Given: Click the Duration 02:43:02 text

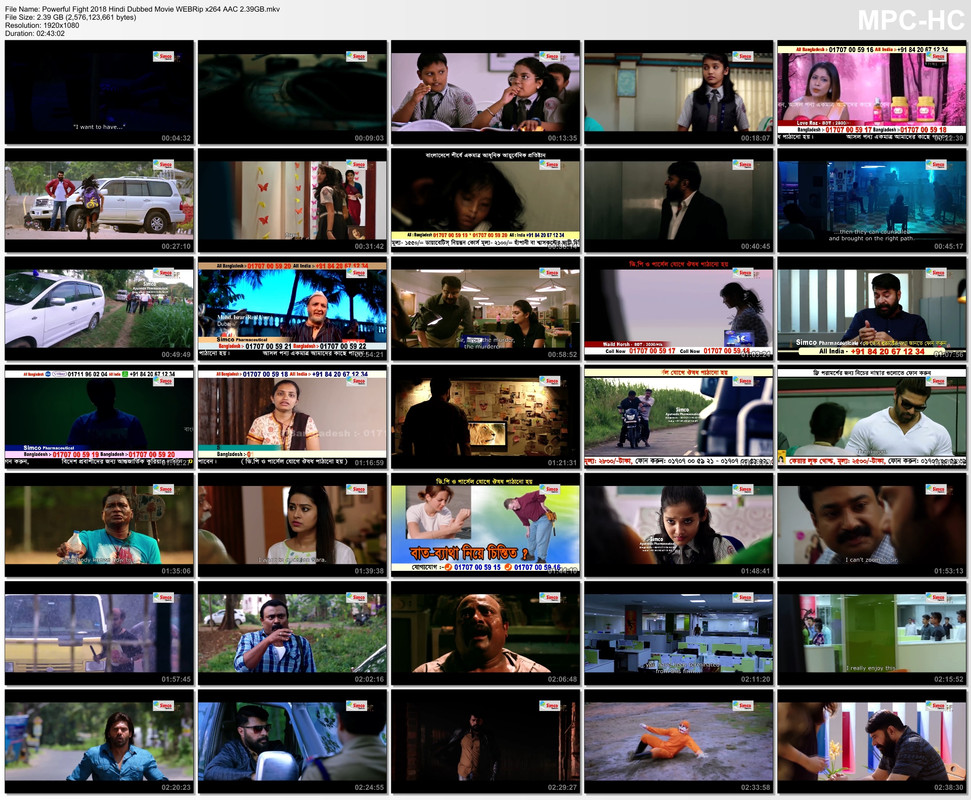Looking at the screenshot, I should [x=35, y=33].
